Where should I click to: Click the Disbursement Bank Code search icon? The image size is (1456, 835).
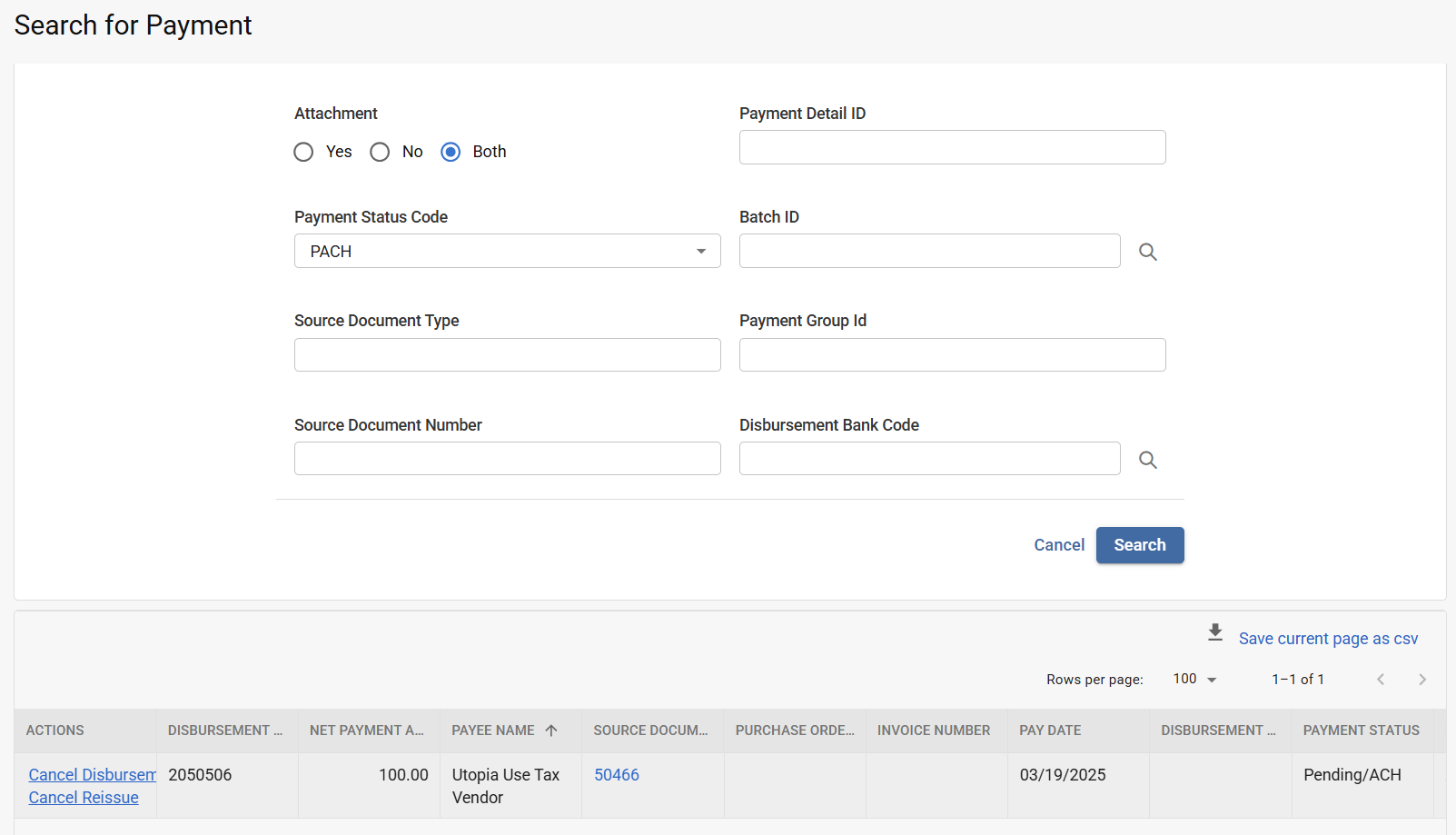click(1147, 460)
